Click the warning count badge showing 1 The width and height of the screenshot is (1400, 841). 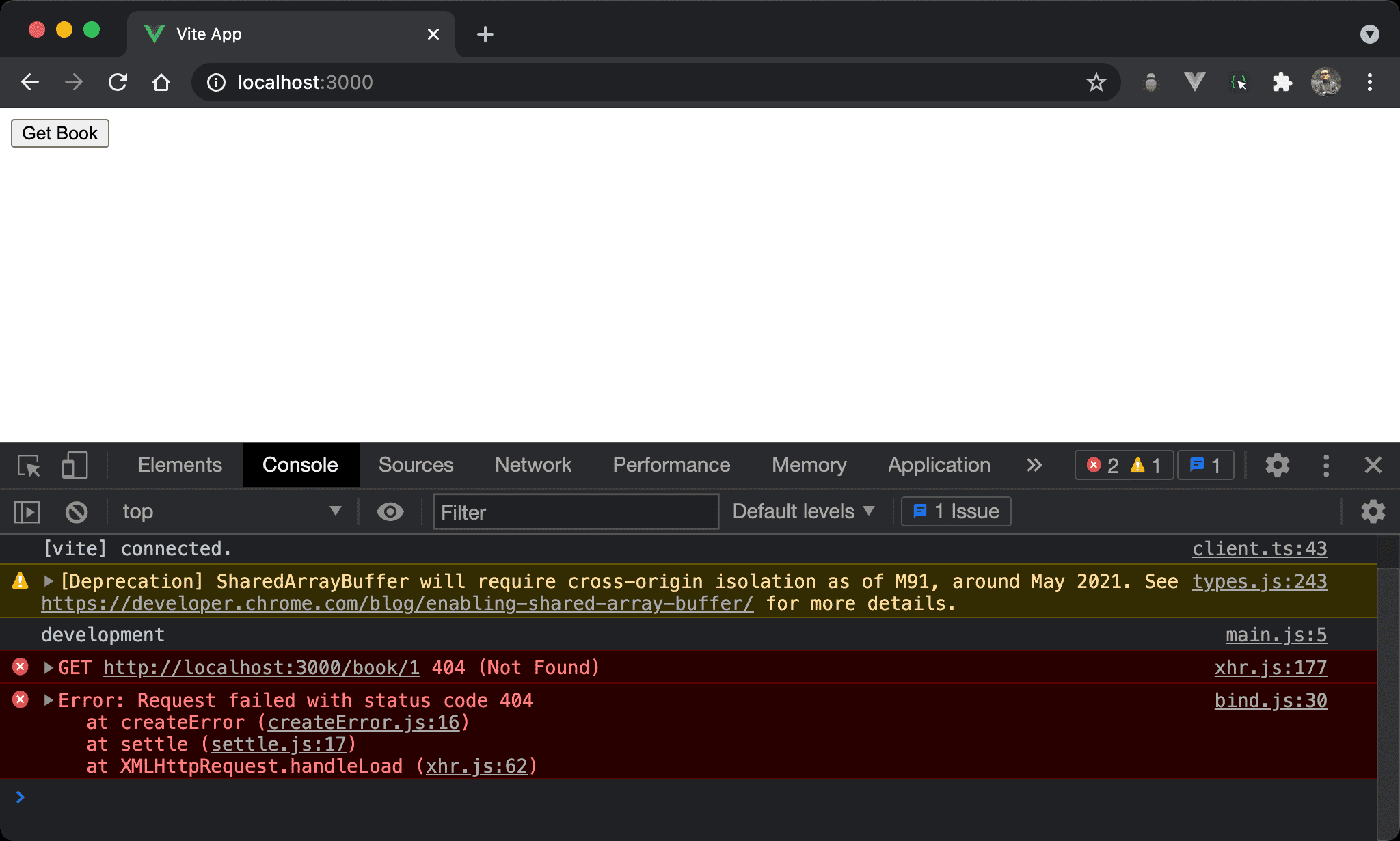[1148, 463]
